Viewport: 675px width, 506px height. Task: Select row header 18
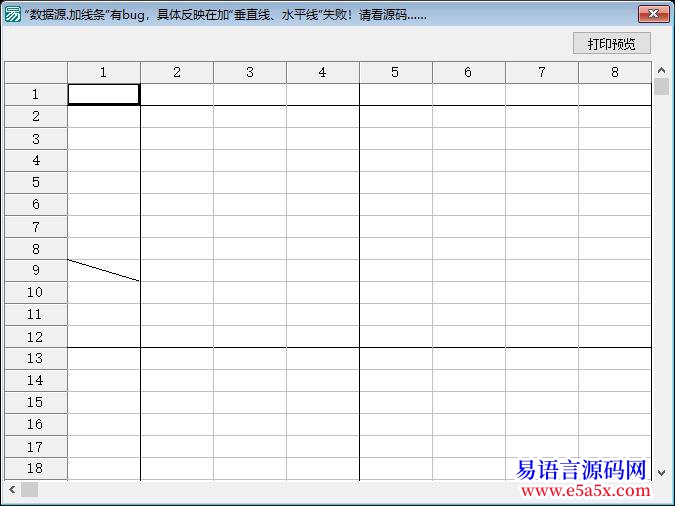pos(36,469)
